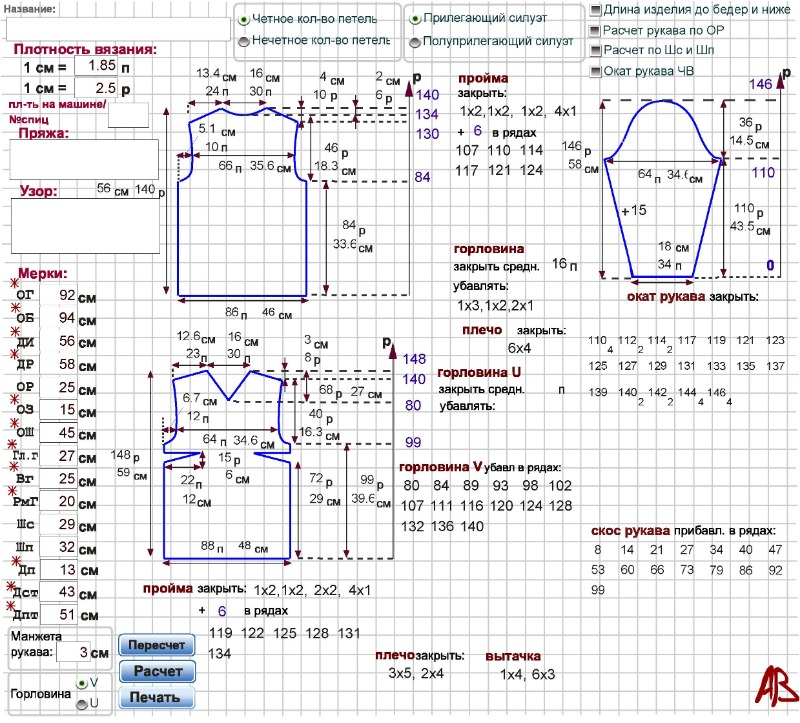Select the sleeve pattern diagram
800x723 pixels.
click(x=663, y=190)
